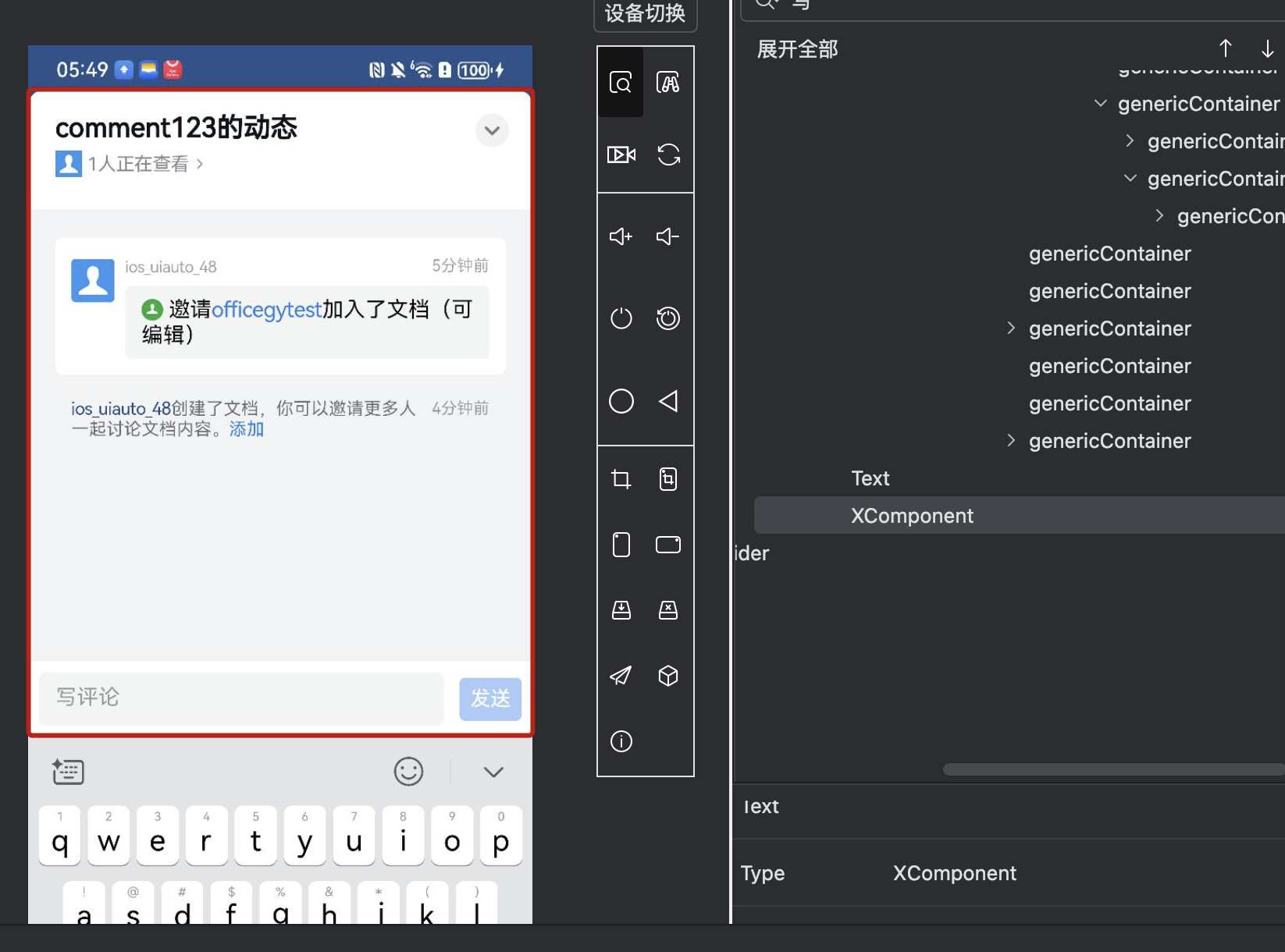Tap the r key on phone keyboard
This screenshot has width=1285, height=952.
click(206, 835)
